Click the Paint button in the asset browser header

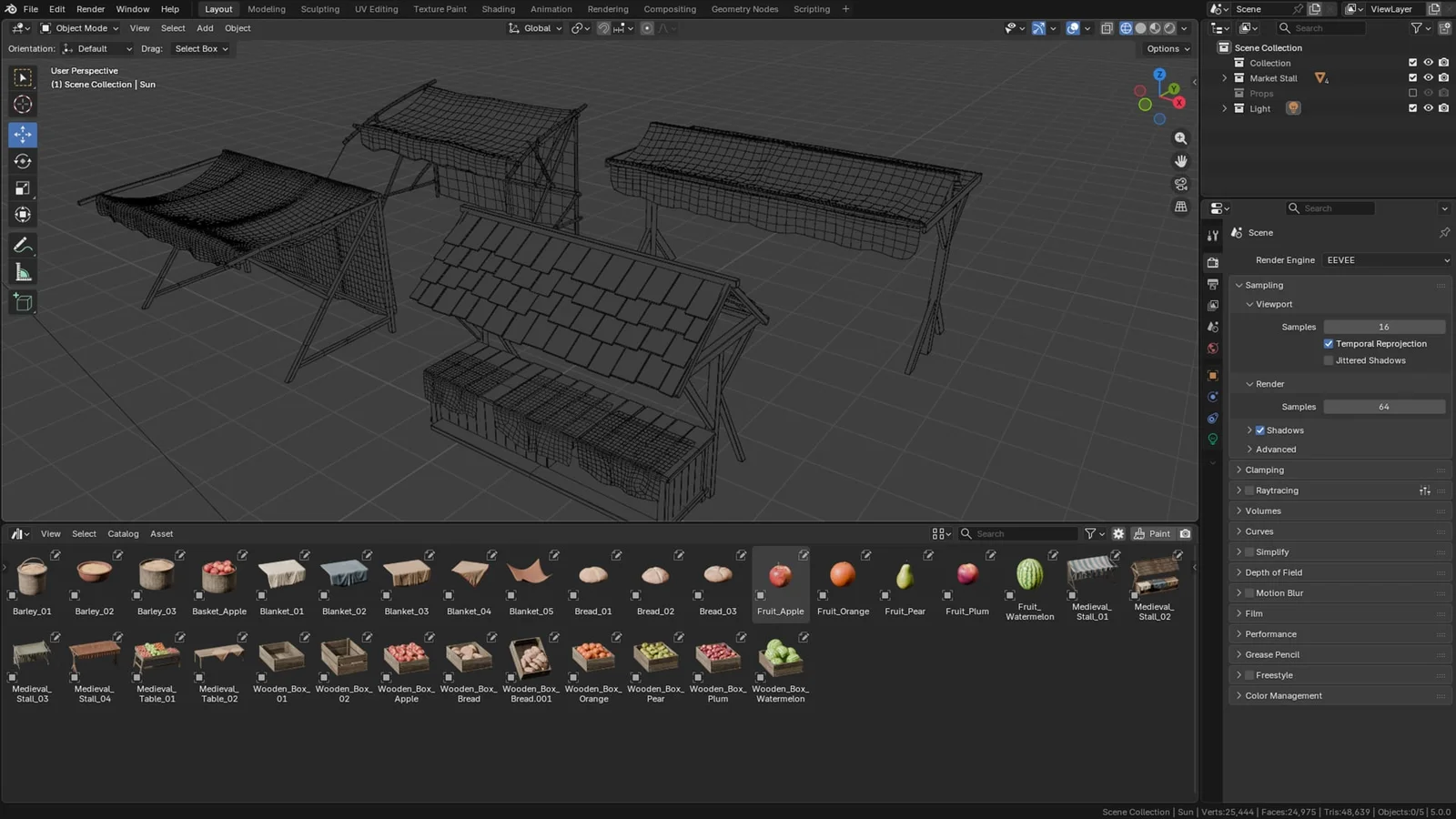click(x=1151, y=533)
